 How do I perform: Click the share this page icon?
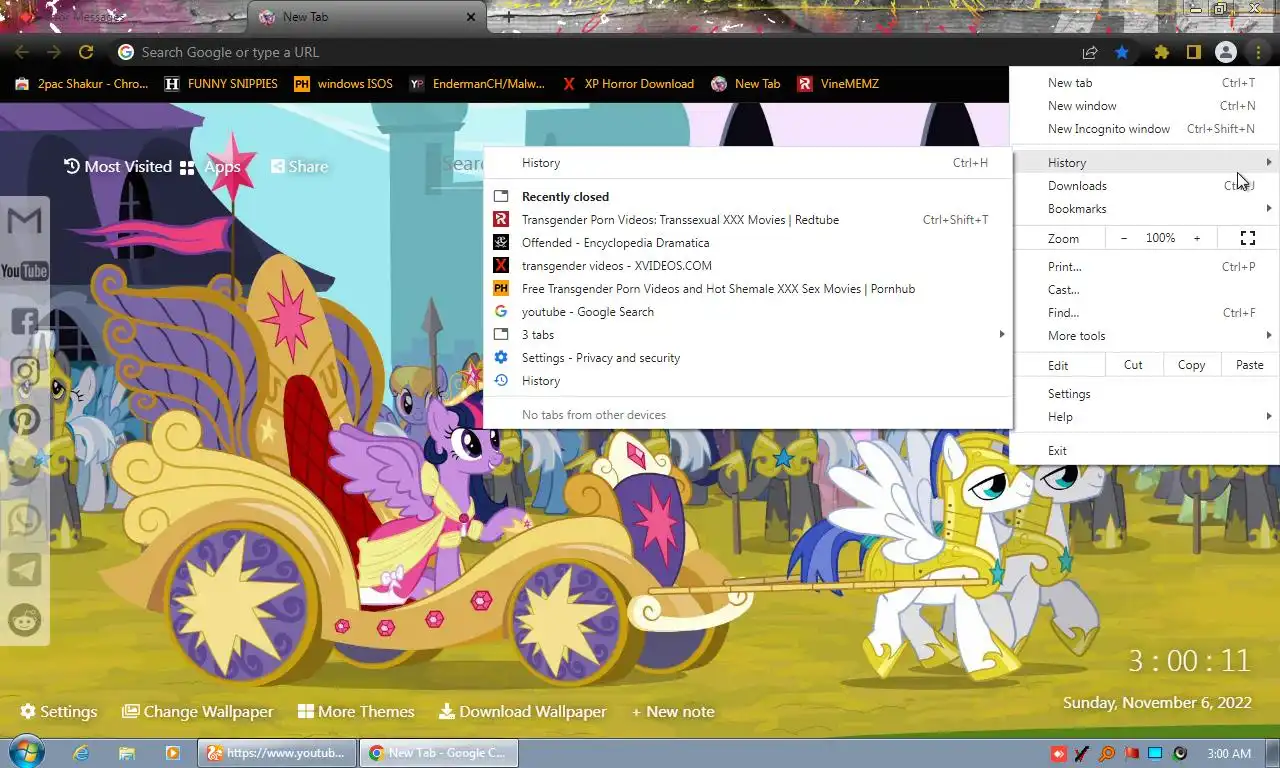[1090, 52]
